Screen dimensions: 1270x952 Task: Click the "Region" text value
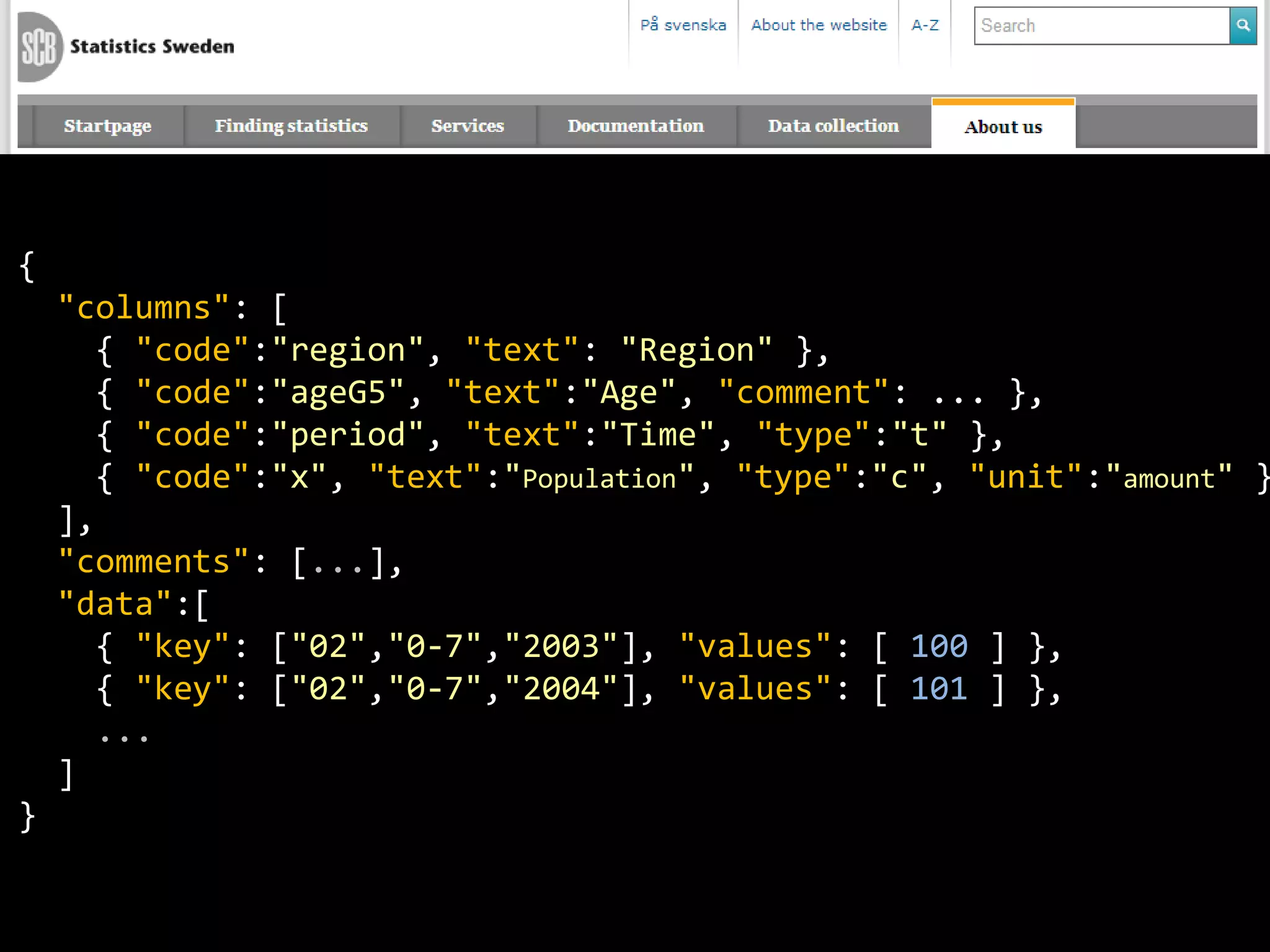(x=696, y=350)
